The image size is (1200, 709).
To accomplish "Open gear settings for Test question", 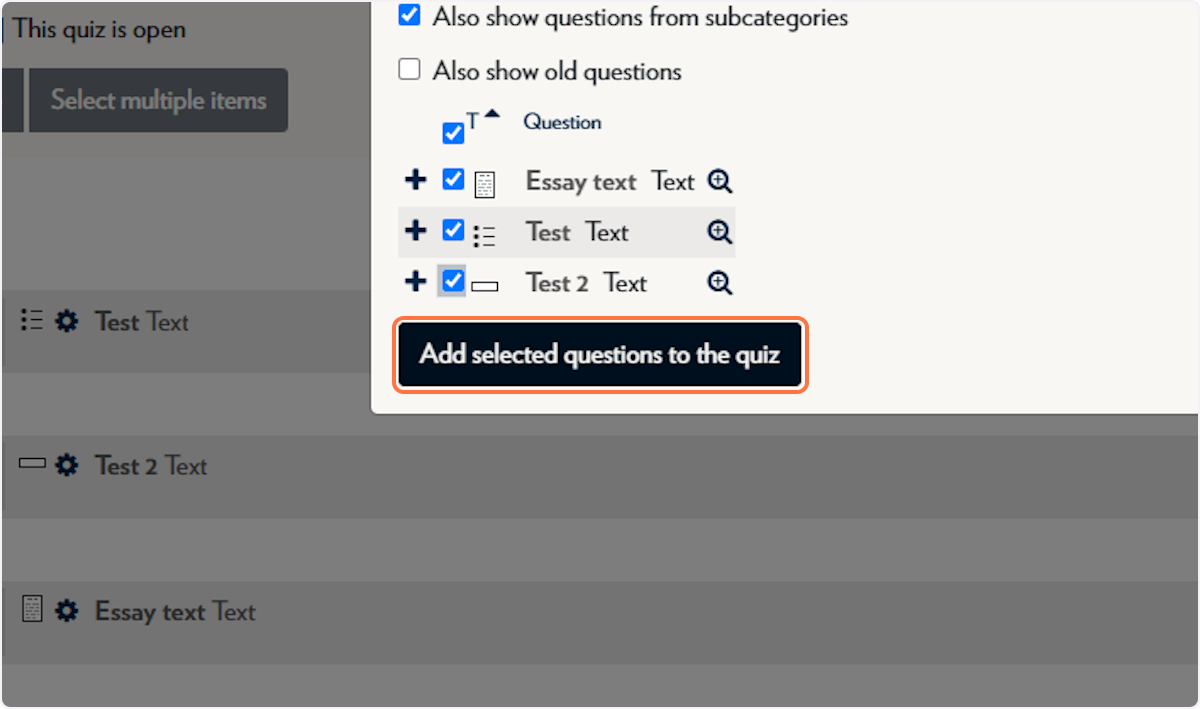I will click(66, 322).
